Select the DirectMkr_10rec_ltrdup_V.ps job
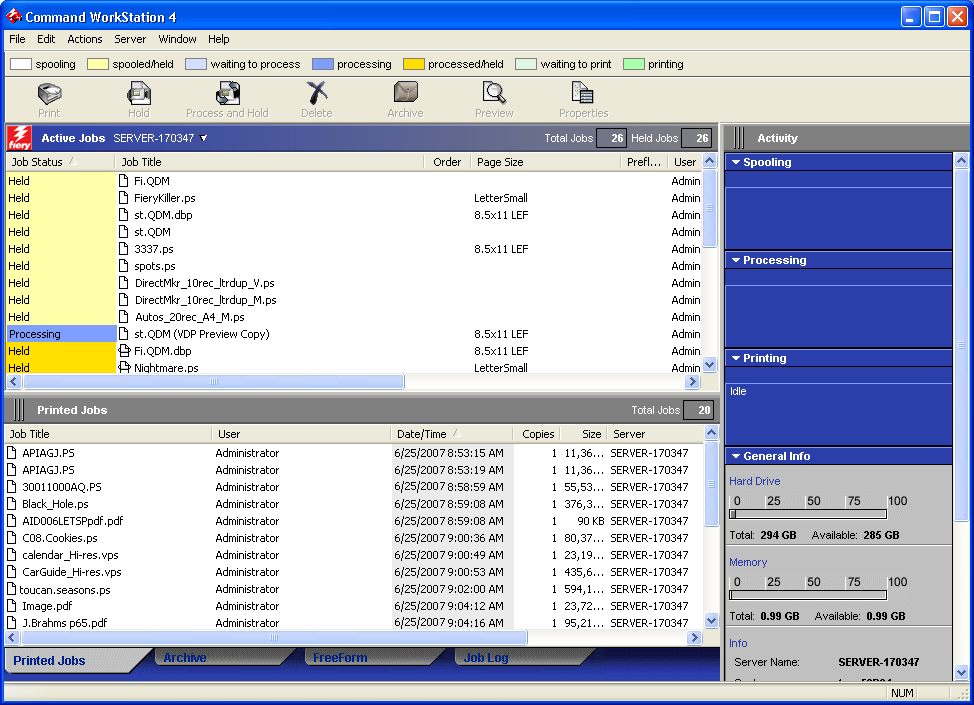The image size is (974, 705). click(x=354, y=283)
